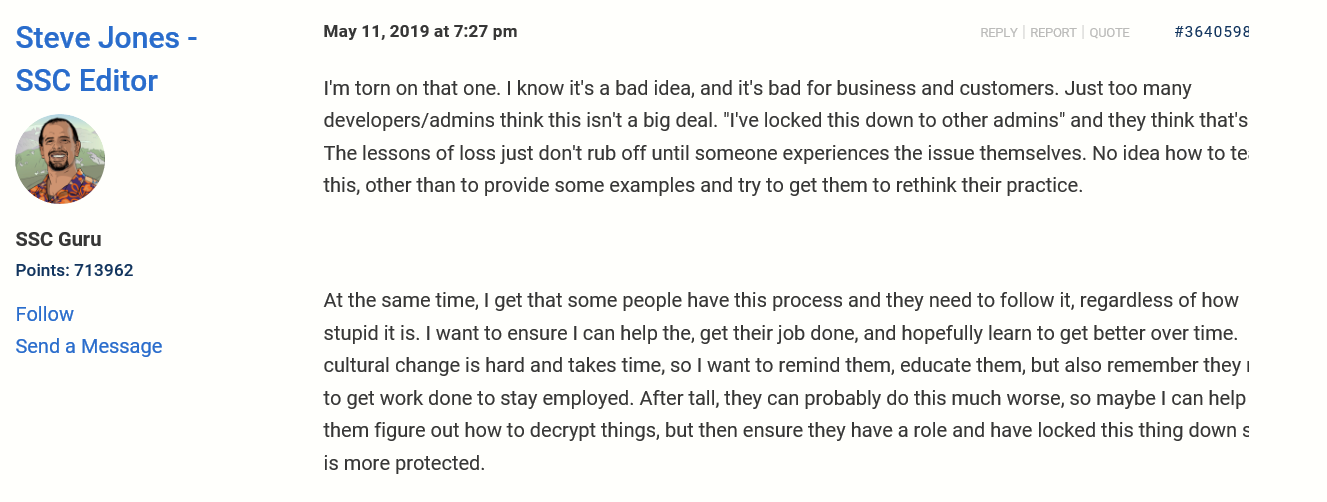Click the line starting "this, other than to provide"
This screenshot has width=1327, height=502.
pyautogui.click(x=703, y=185)
